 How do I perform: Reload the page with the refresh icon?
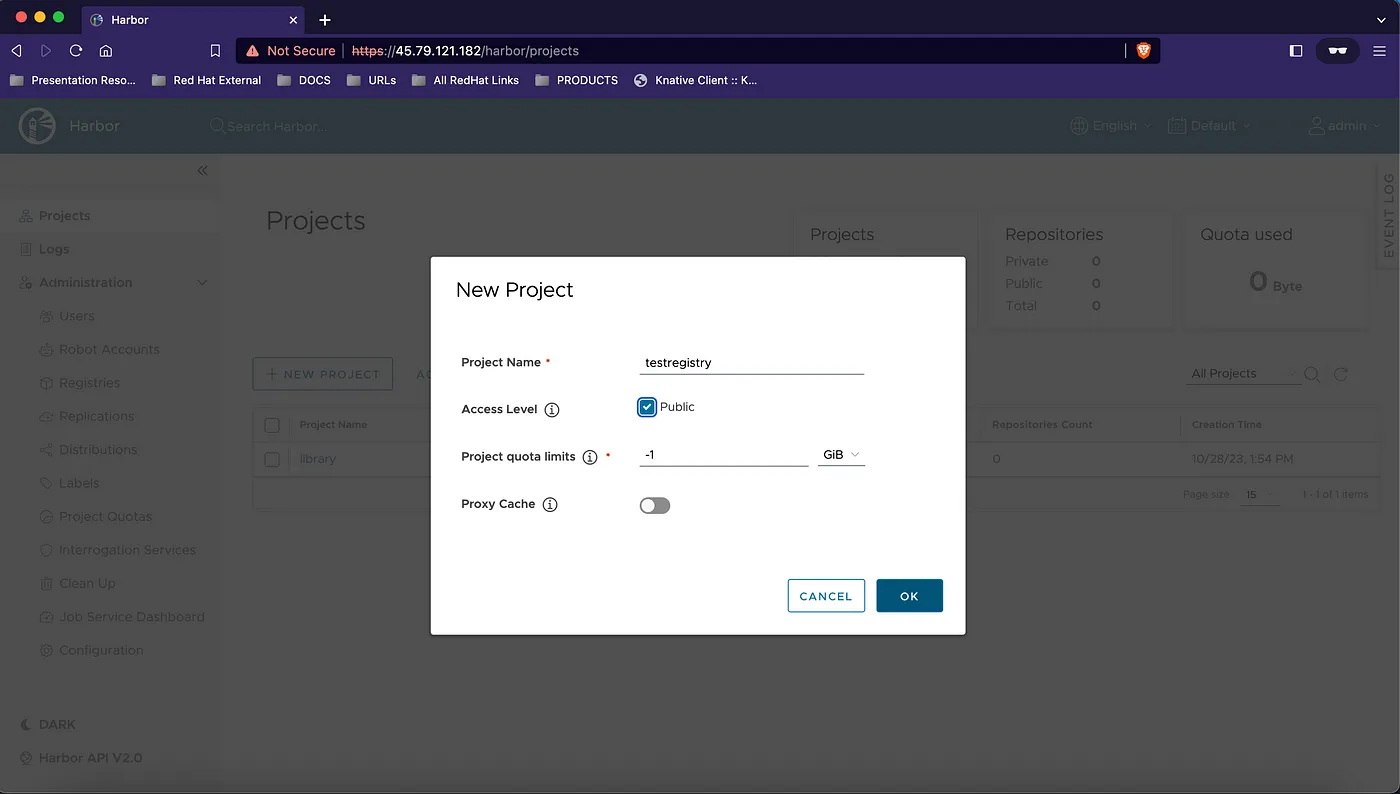pos(76,50)
